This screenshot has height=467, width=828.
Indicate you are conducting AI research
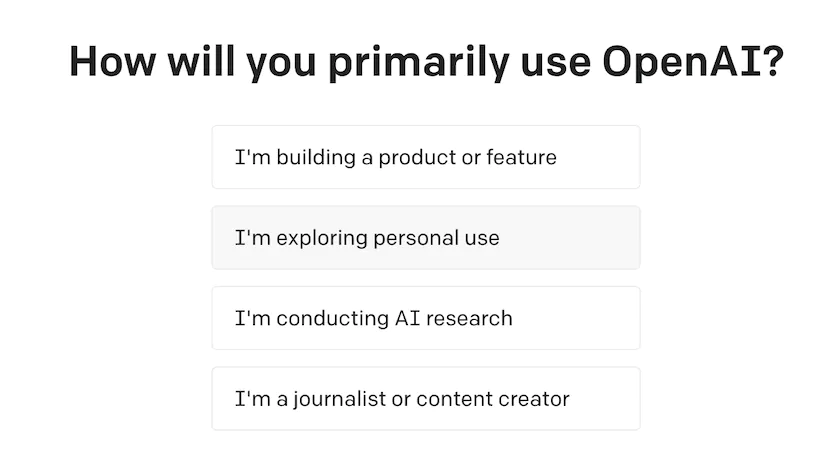(x=425, y=318)
